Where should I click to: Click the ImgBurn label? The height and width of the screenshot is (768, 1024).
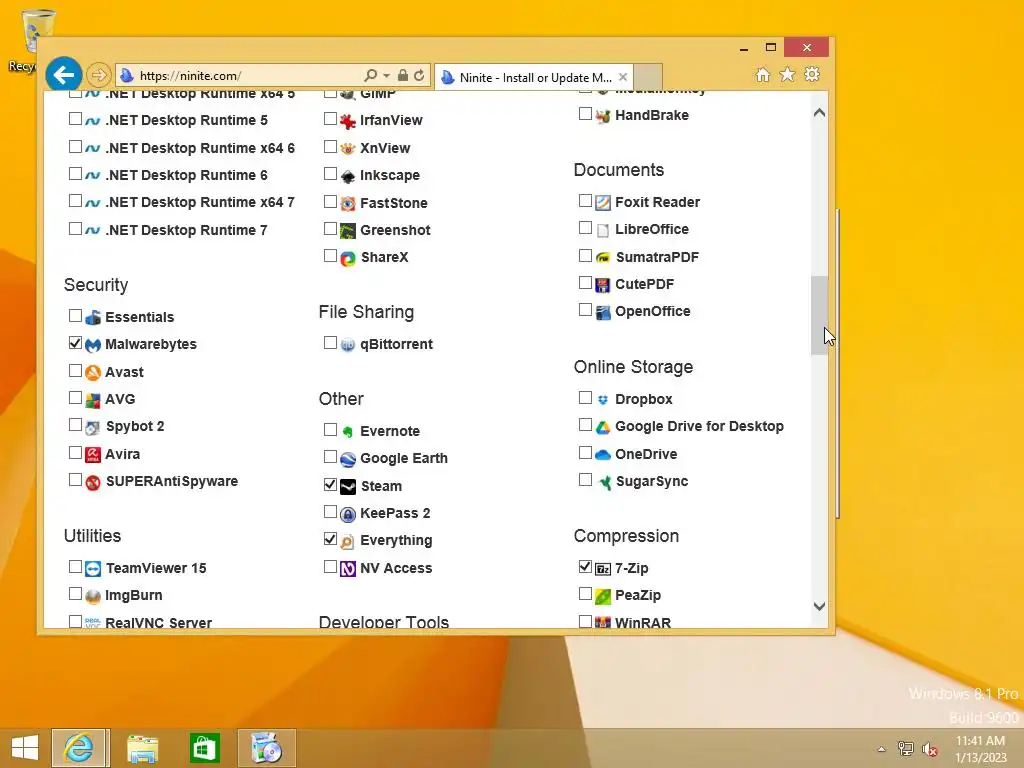tap(134, 596)
